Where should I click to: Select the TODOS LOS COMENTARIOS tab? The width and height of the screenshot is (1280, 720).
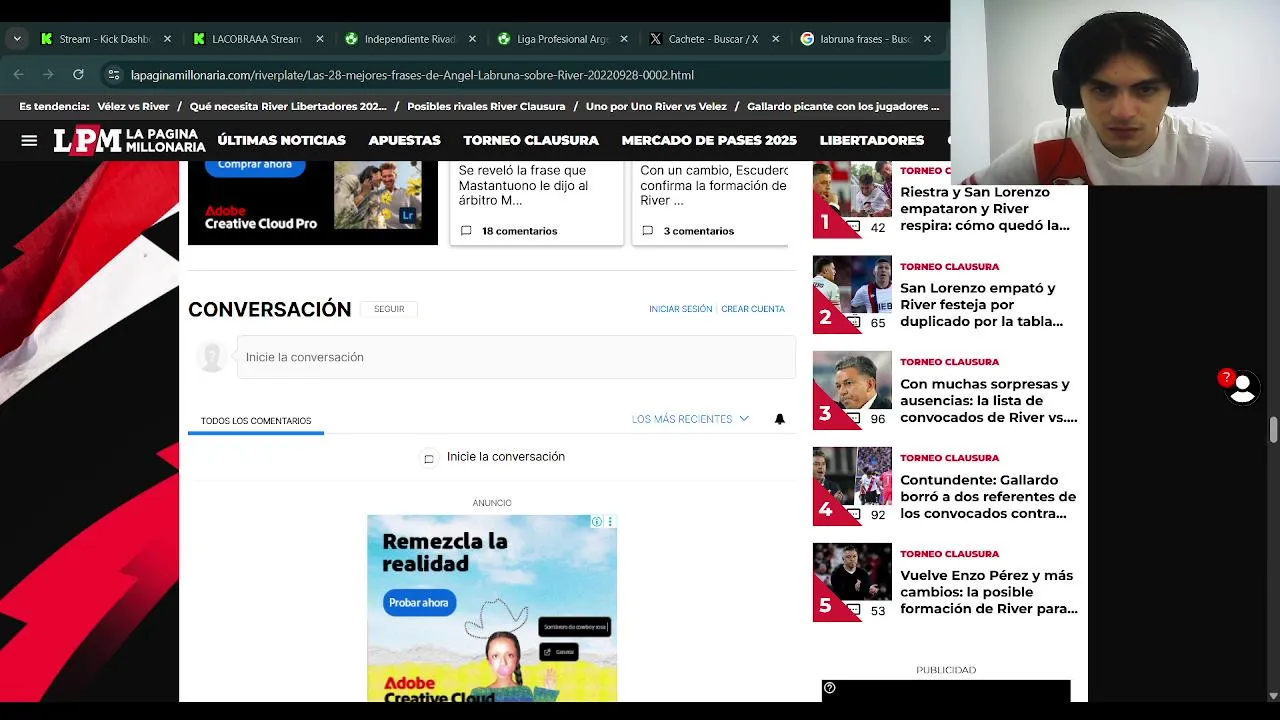point(256,421)
